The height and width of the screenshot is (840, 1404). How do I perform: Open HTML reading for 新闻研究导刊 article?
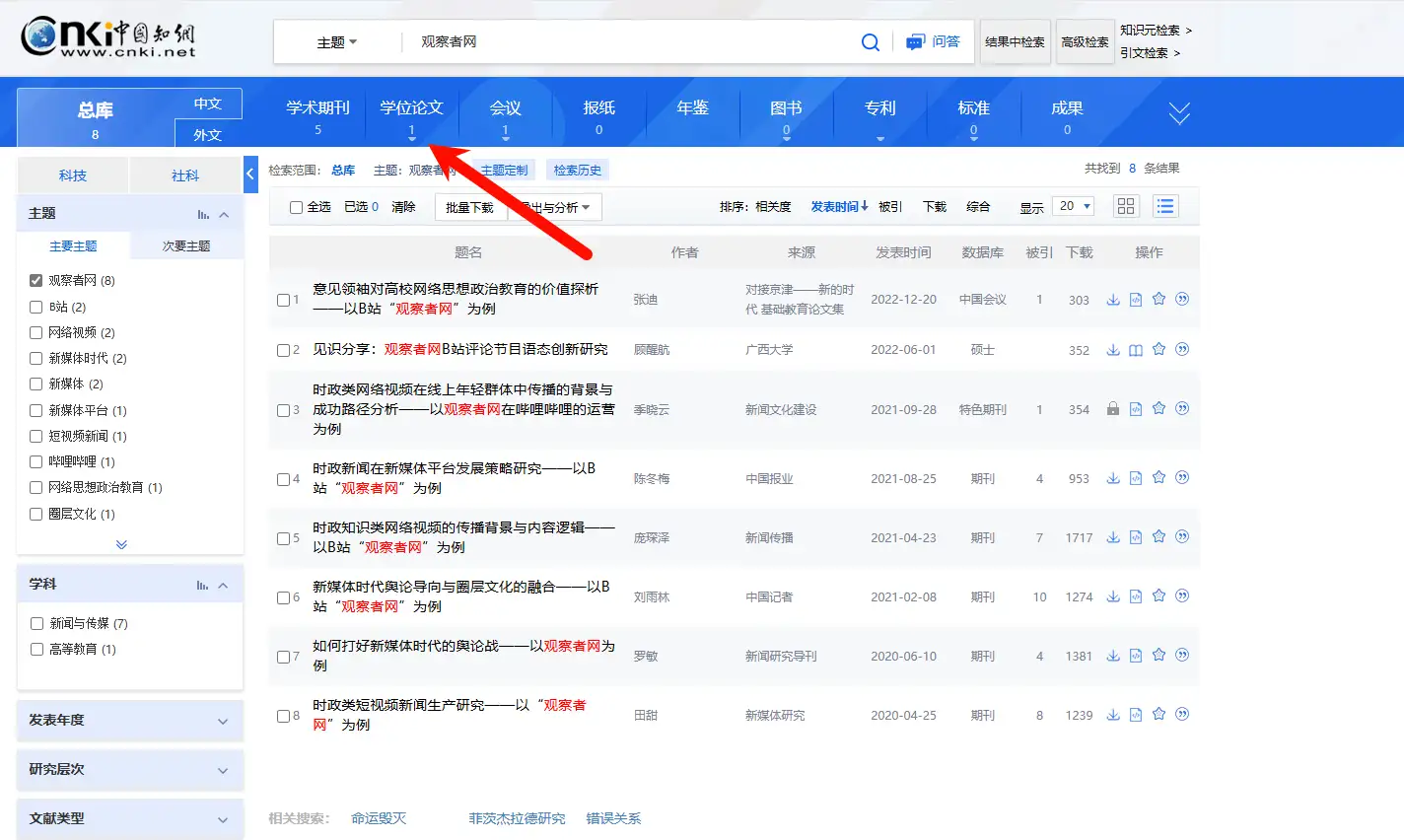(1136, 656)
